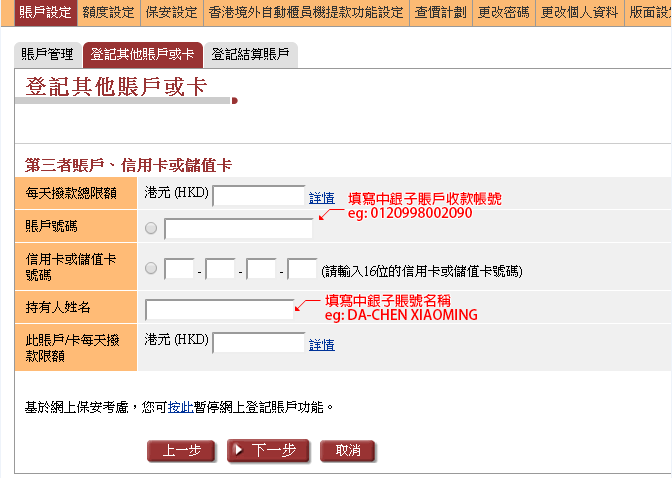Go to the 查價計劃 menu tab
Image resolution: width=672 pixels, height=478 pixels.
tap(441, 12)
